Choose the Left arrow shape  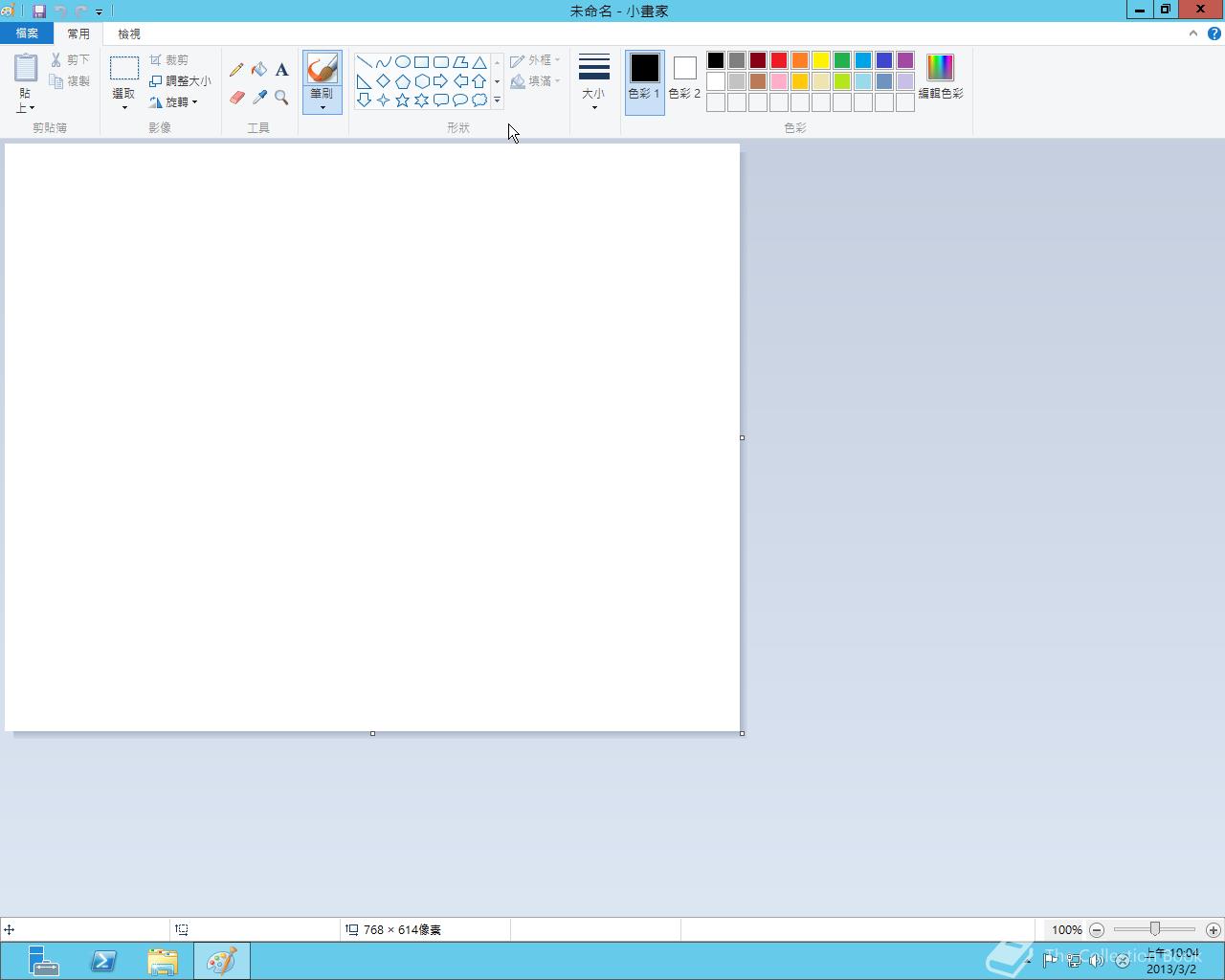459,81
